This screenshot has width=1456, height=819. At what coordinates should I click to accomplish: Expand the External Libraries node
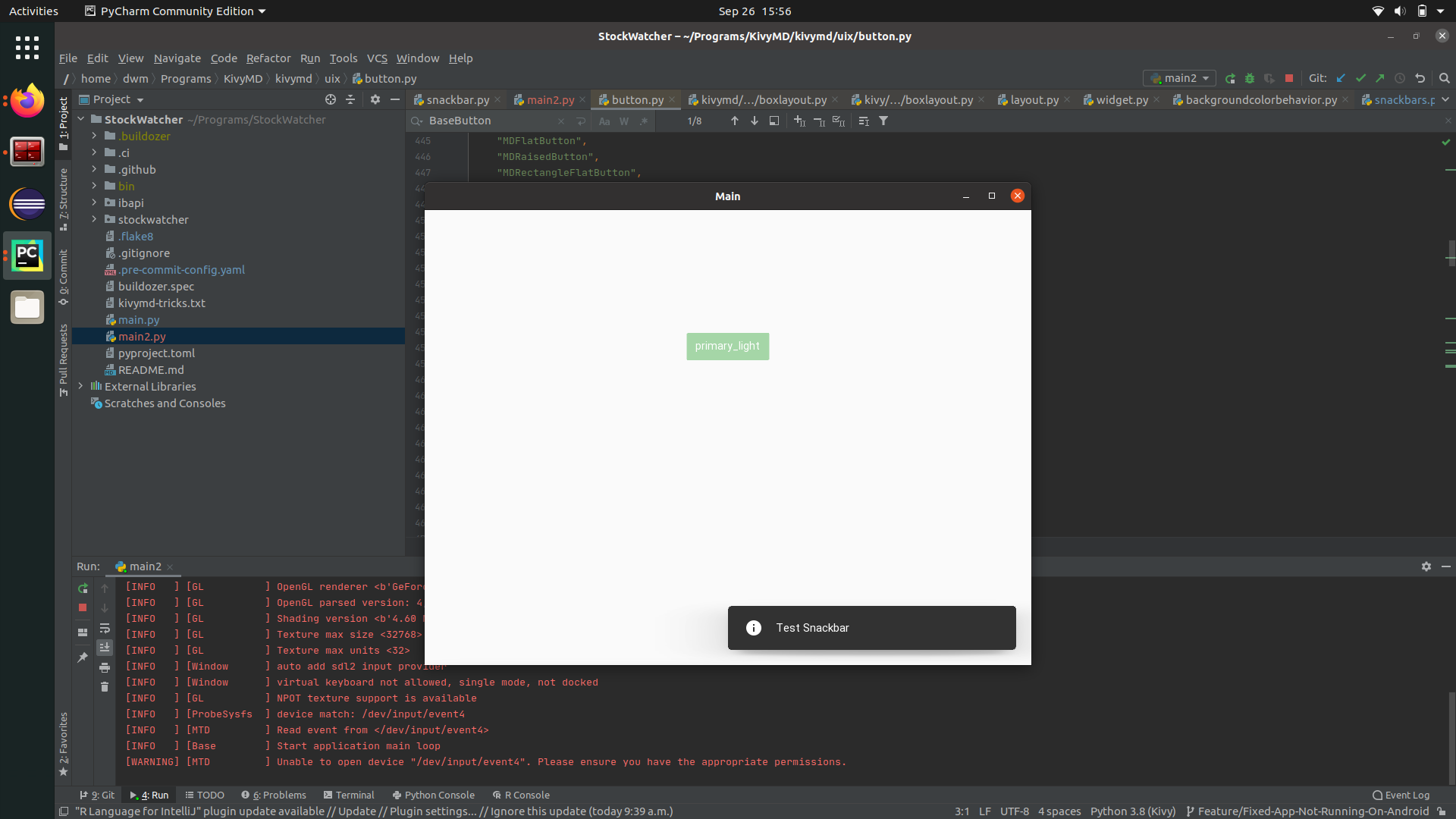(81, 386)
